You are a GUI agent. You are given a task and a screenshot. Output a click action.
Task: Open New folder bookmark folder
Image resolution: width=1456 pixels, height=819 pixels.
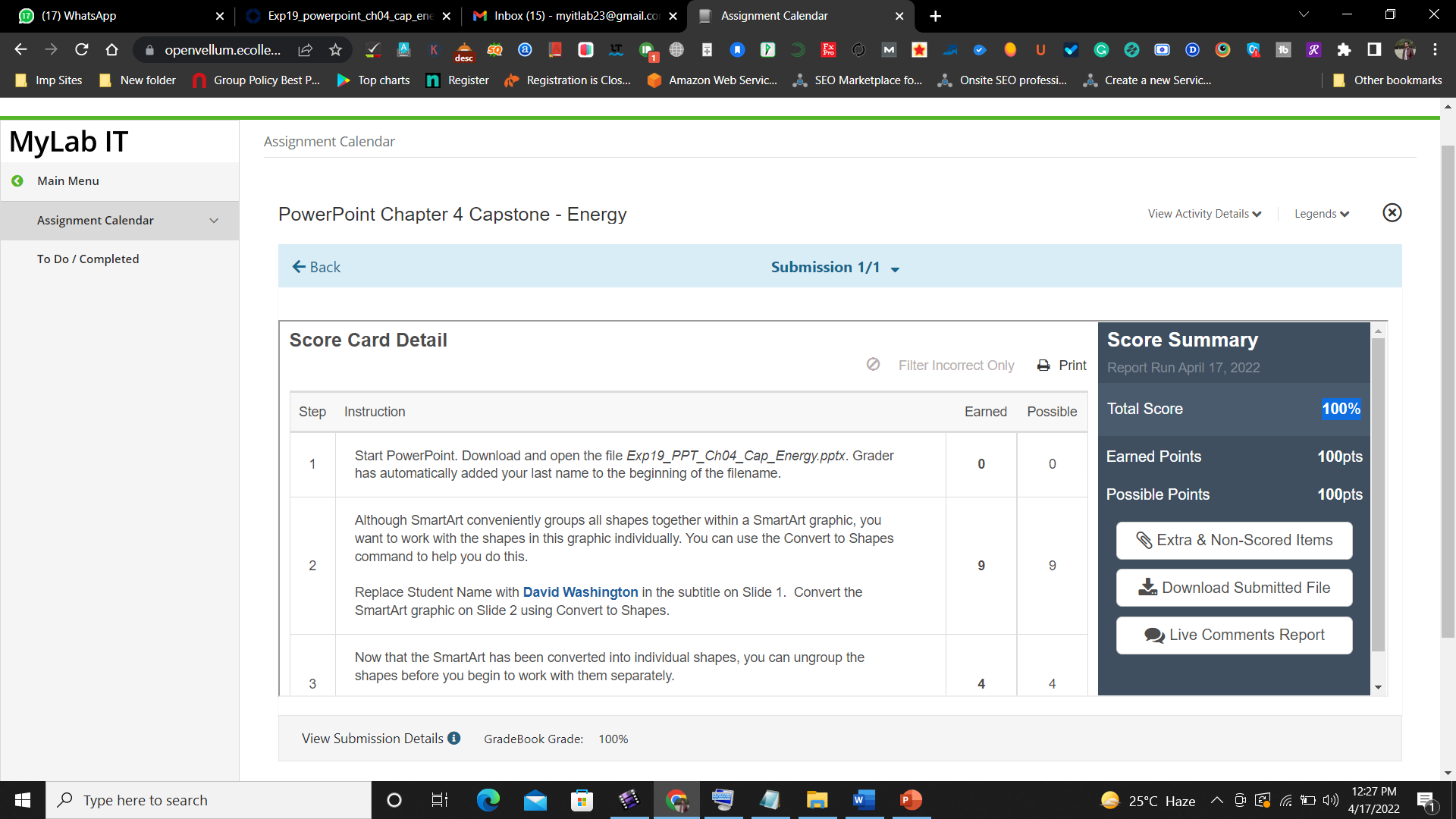137,80
